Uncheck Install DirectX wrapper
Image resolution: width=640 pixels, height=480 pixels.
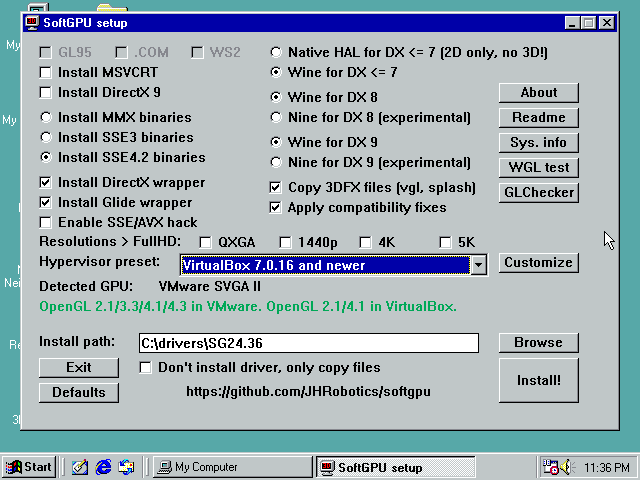tap(45, 182)
